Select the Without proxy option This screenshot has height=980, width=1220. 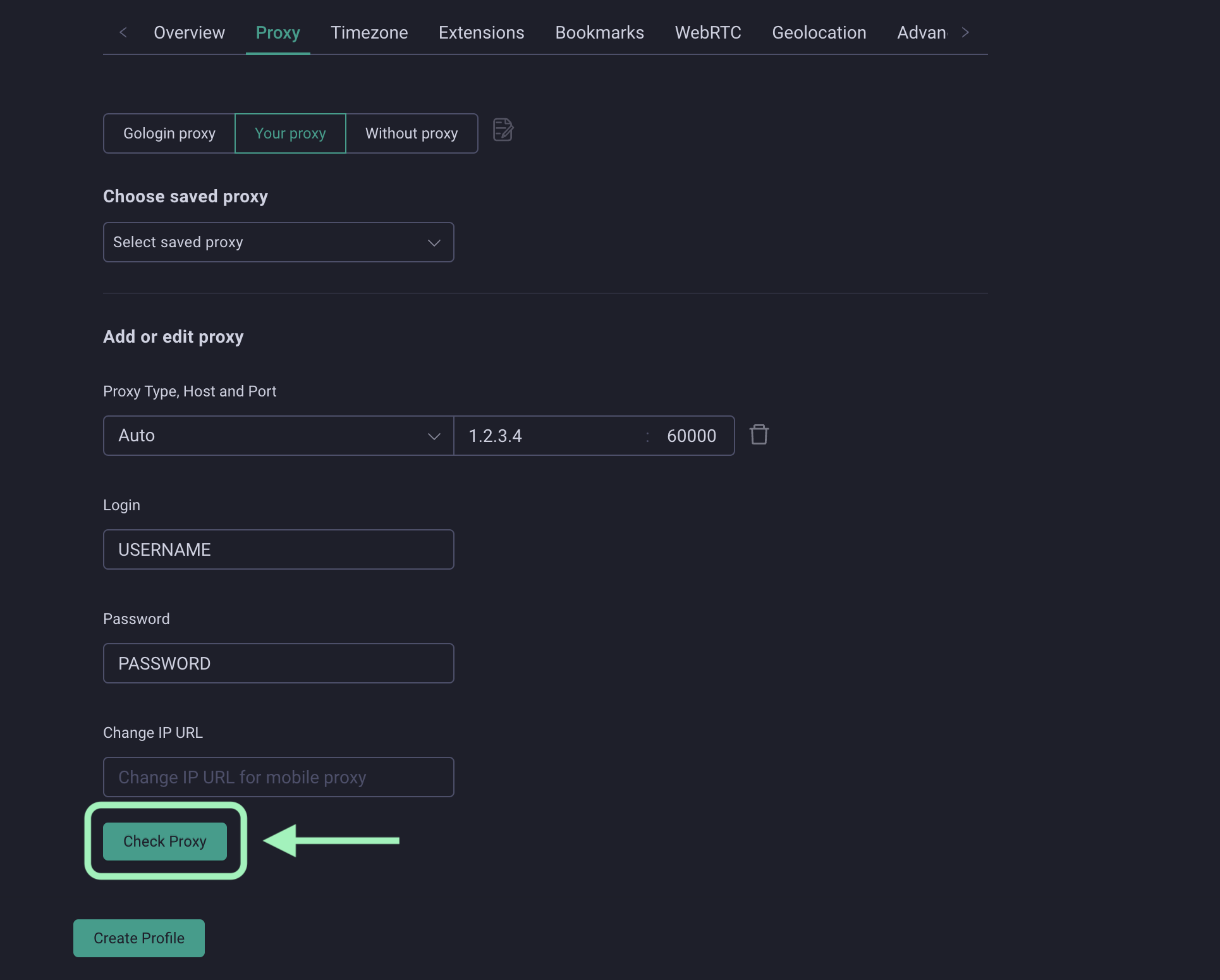tap(412, 133)
